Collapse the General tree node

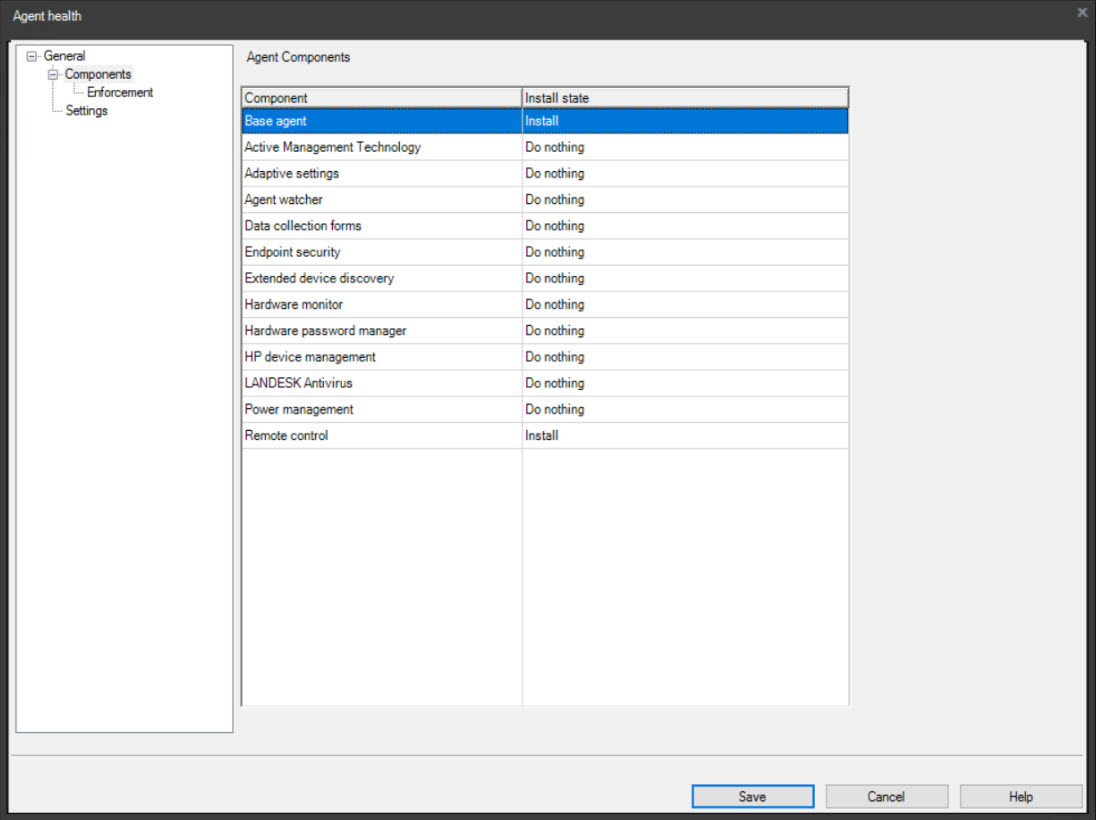click(x=34, y=55)
